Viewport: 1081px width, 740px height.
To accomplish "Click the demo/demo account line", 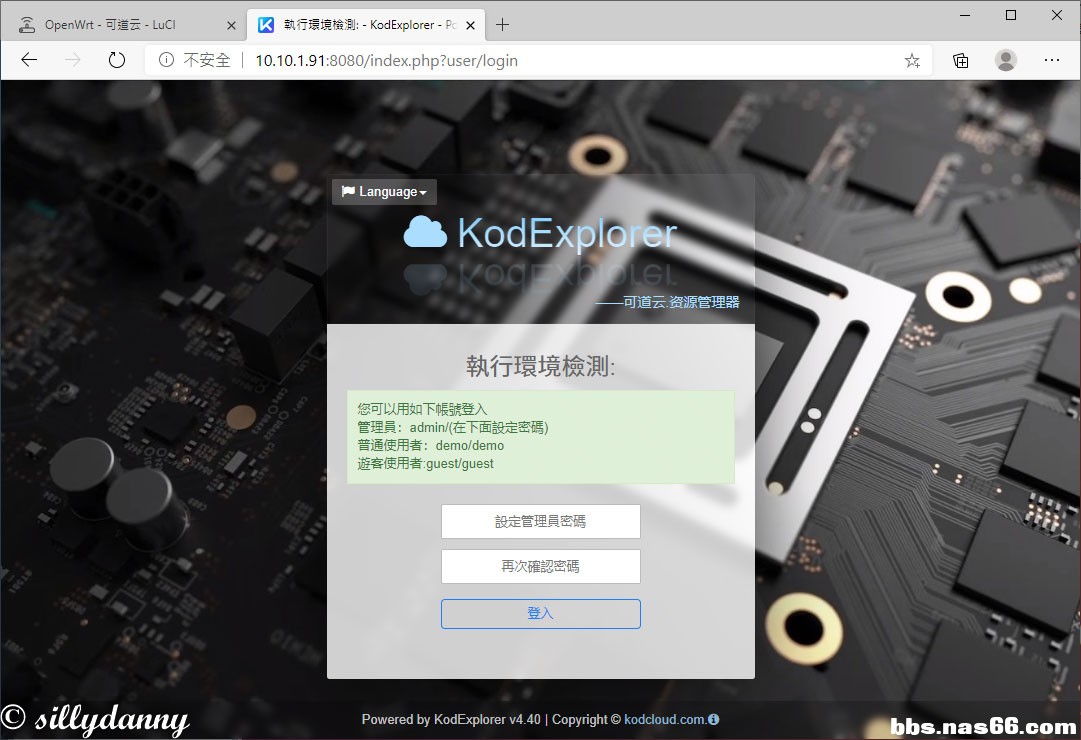I will click(x=431, y=446).
